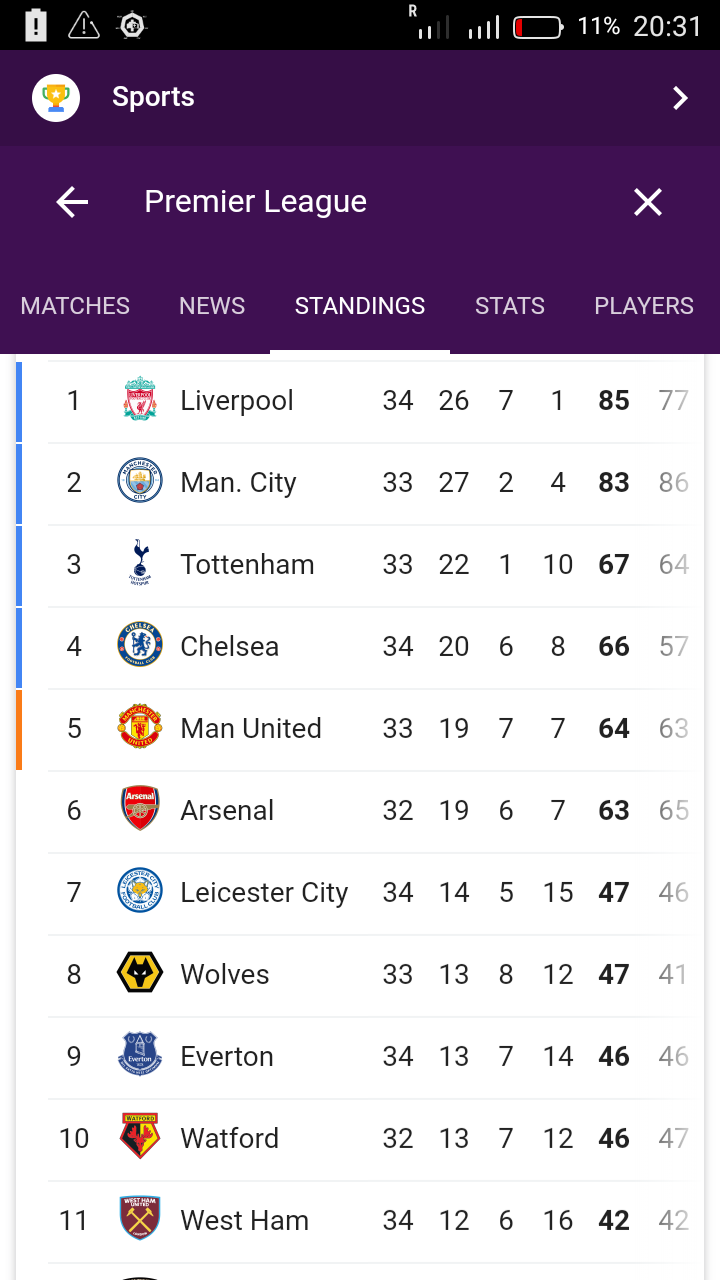Select the Standings tab

[360, 306]
